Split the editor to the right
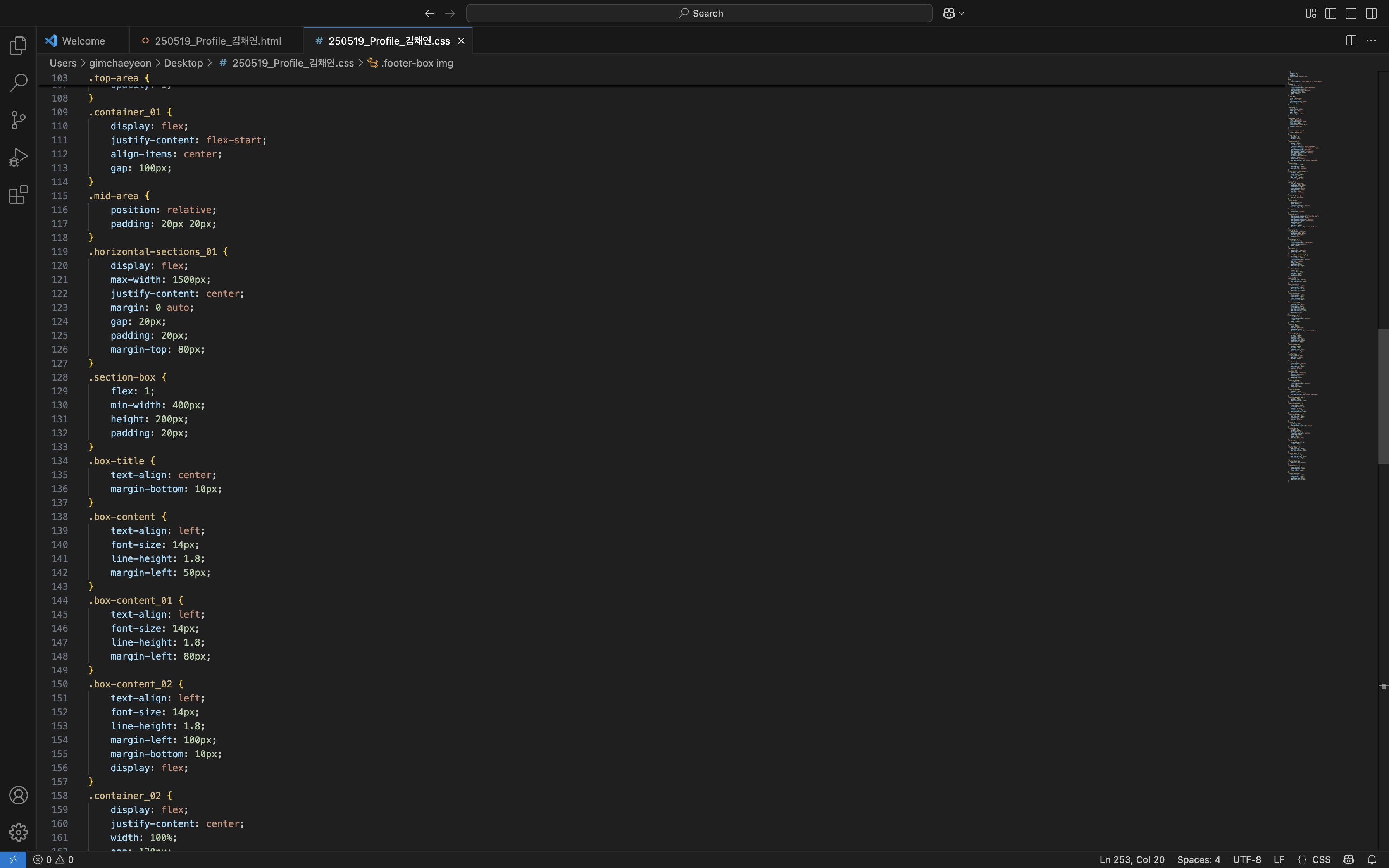This screenshot has height=868, width=1389. pyautogui.click(x=1351, y=40)
